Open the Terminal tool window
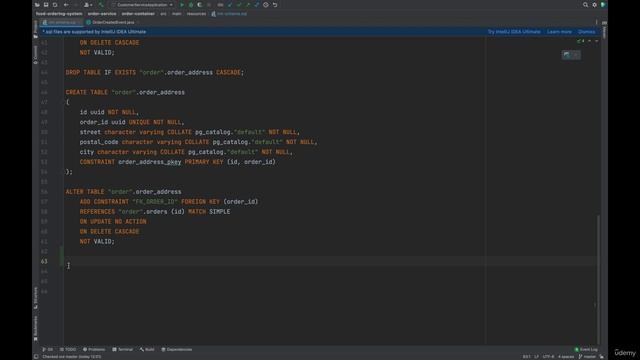The width and height of the screenshot is (640, 360). [122, 349]
